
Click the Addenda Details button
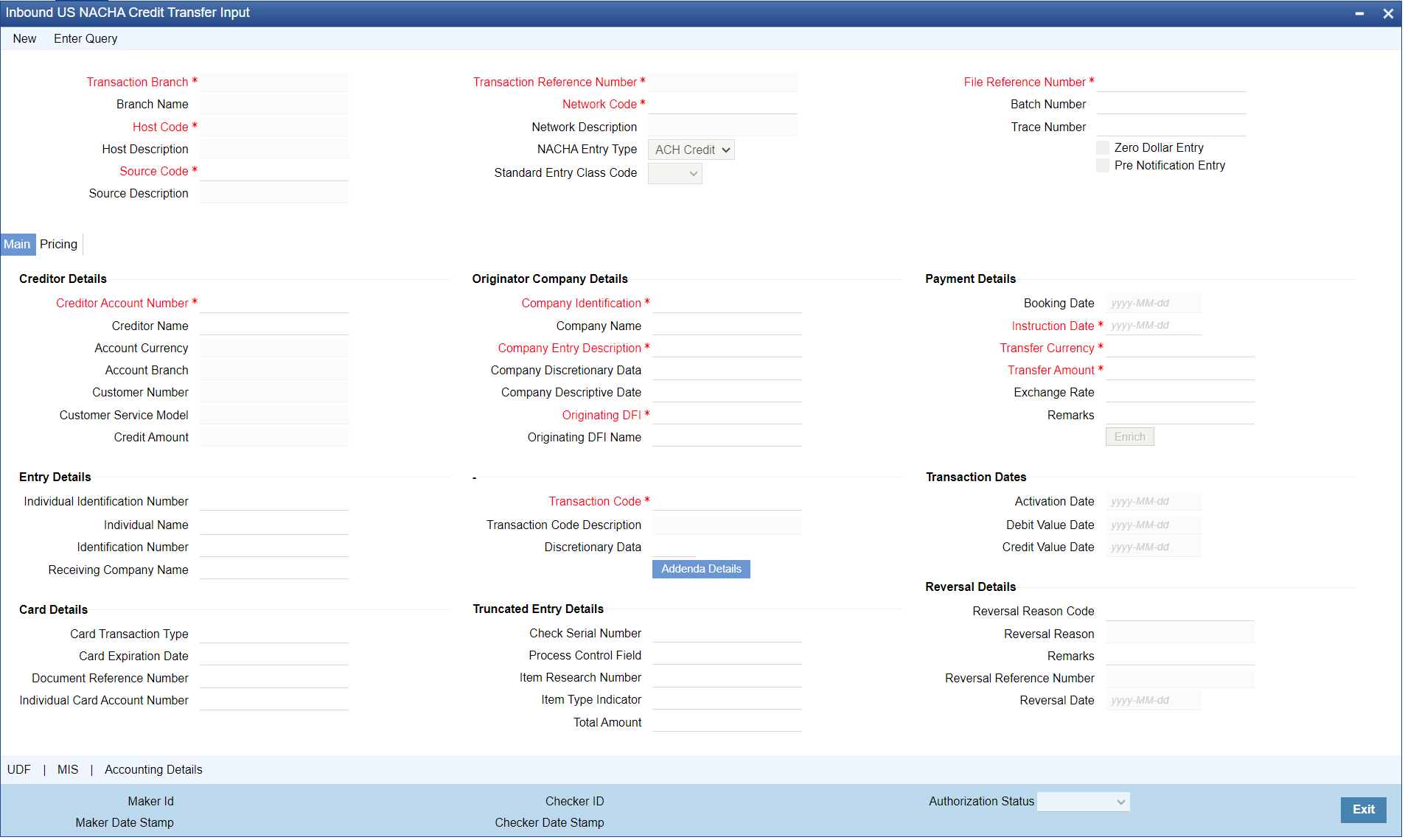tap(701, 570)
